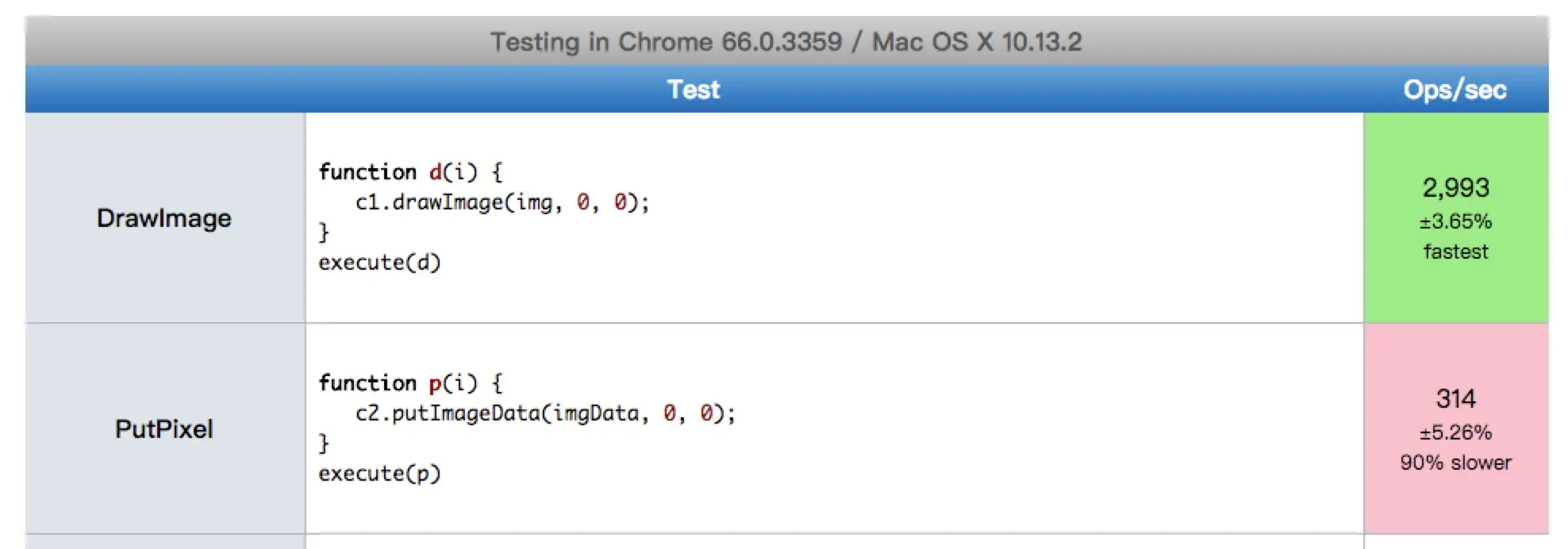Click the "function d(i) {" code line
Image resolution: width=1568 pixels, height=549 pixels.
tap(410, 172)
